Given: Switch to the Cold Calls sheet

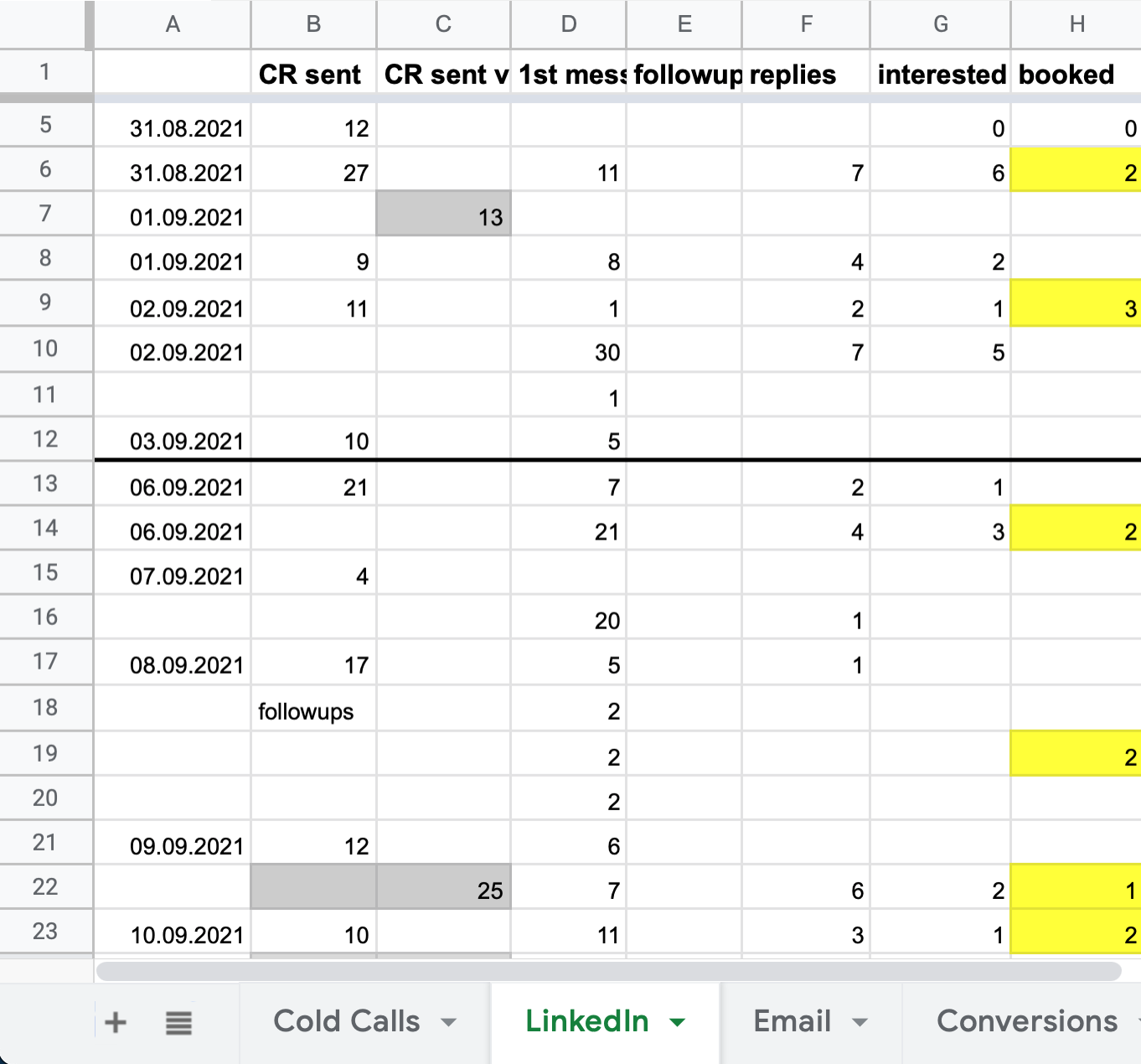Looking at the screenshot, I should pos(347,1022).
